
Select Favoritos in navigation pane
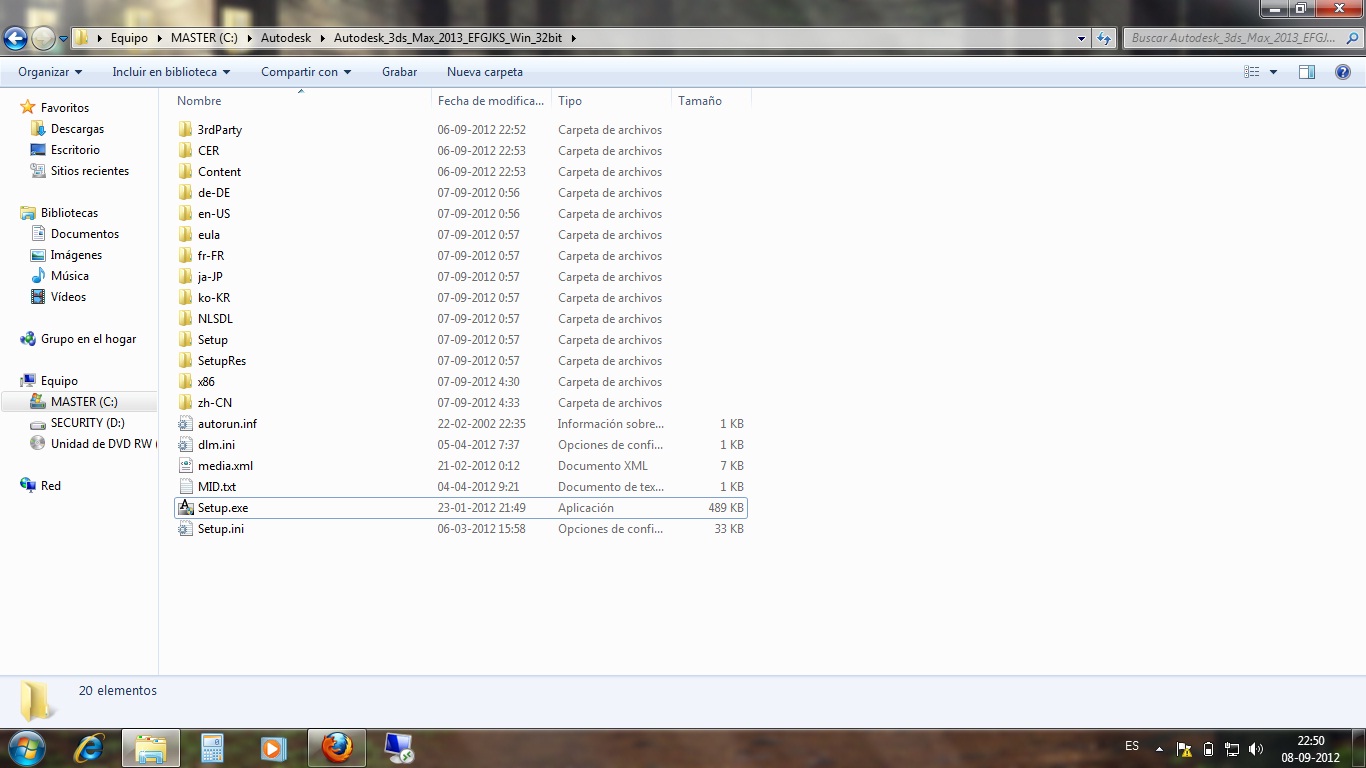point(65,108)
